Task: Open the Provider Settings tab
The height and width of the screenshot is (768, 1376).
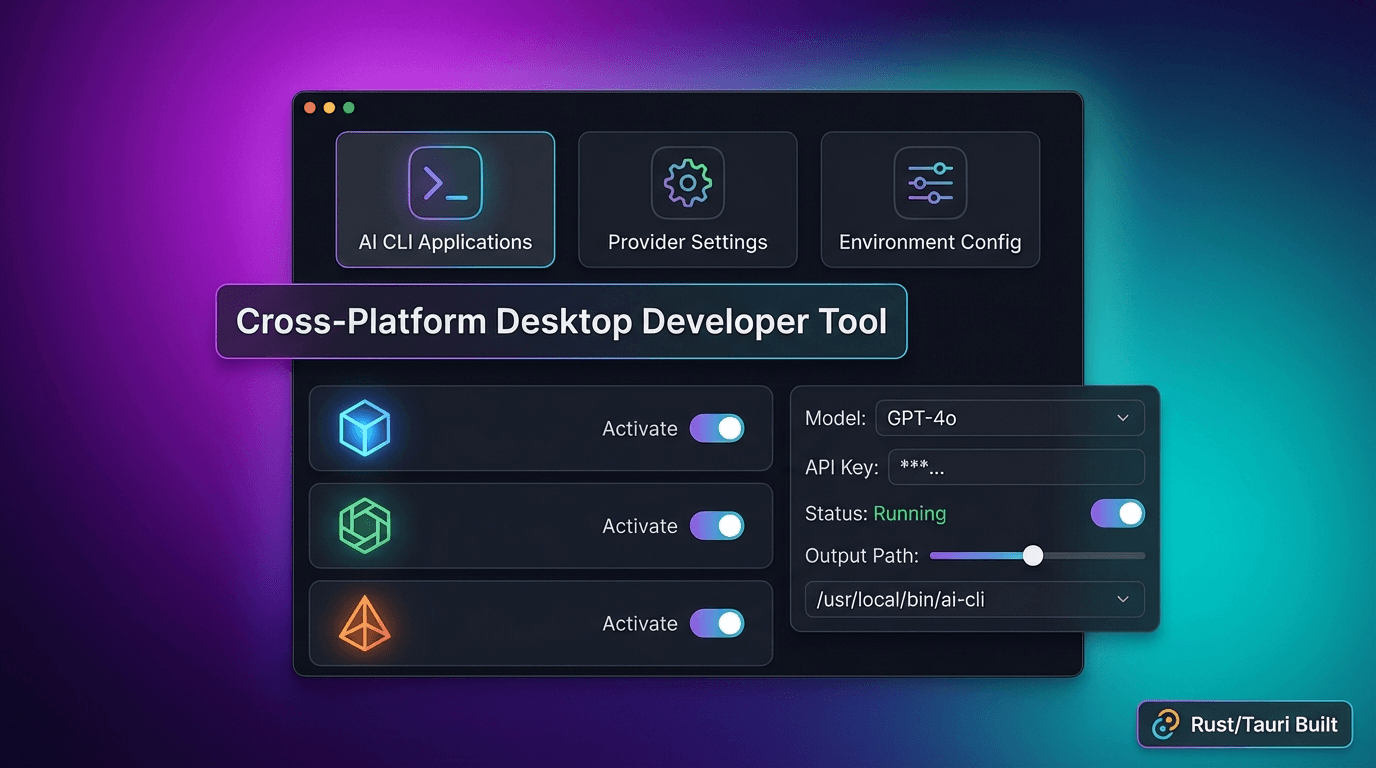Action: (687, 200)
